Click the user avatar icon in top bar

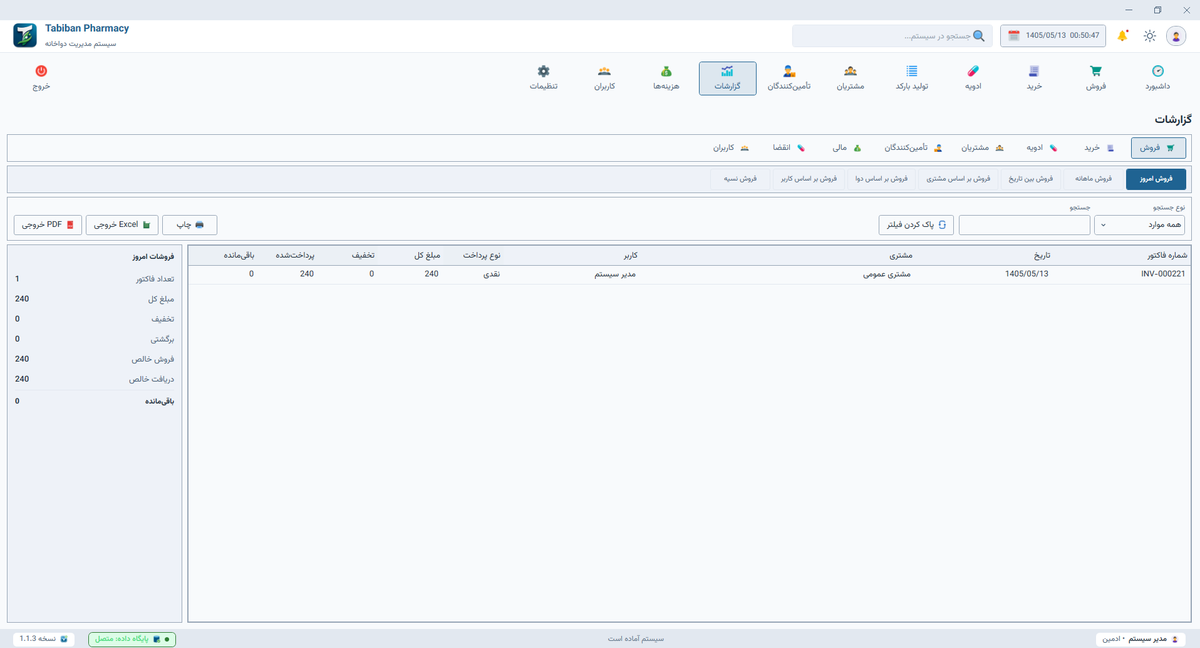coord(1176,36)
